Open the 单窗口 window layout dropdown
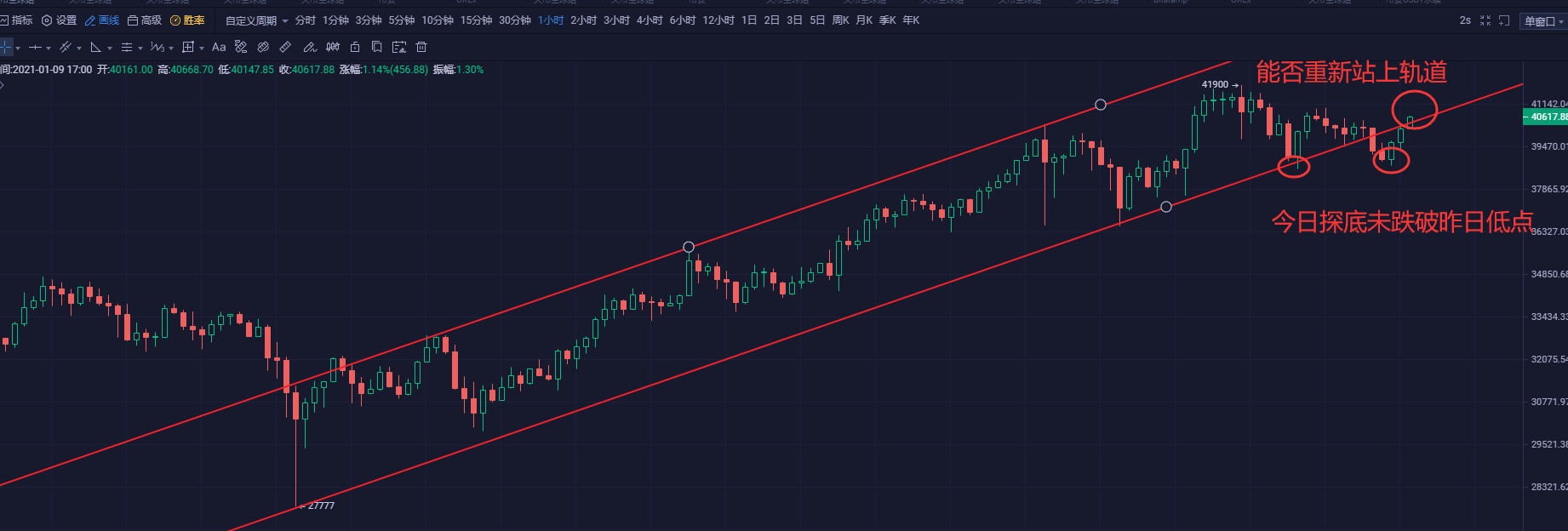 tap(1543, 21)
